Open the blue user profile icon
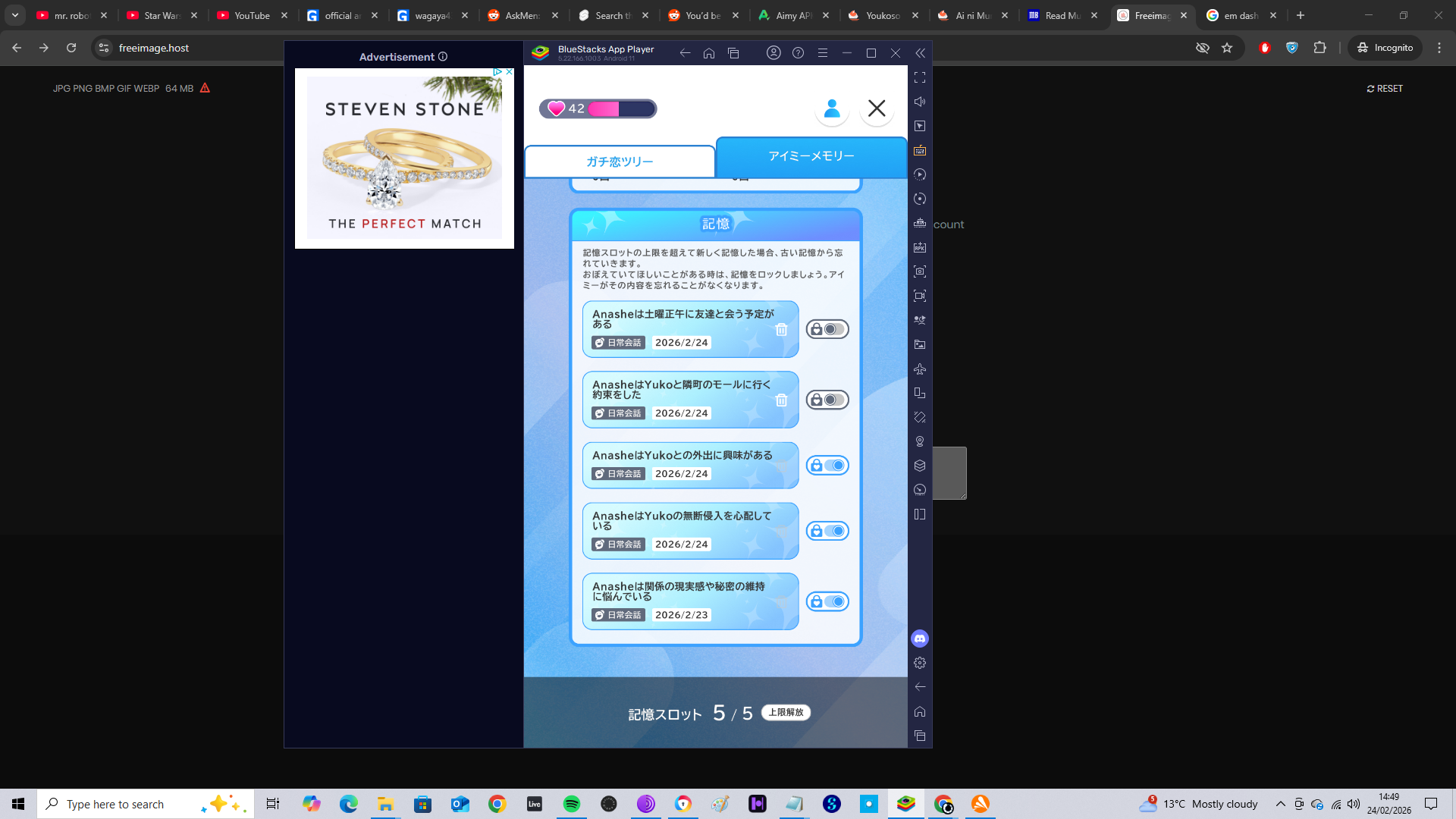Screen dimensions: 1456x819 tap(832, 108)
